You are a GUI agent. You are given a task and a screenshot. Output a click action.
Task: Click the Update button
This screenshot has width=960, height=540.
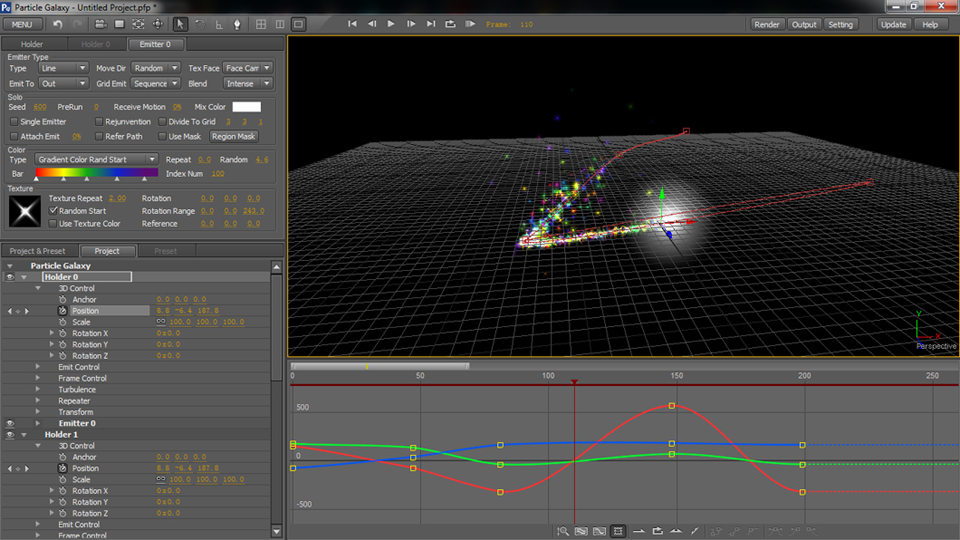(x=893, y=24)
